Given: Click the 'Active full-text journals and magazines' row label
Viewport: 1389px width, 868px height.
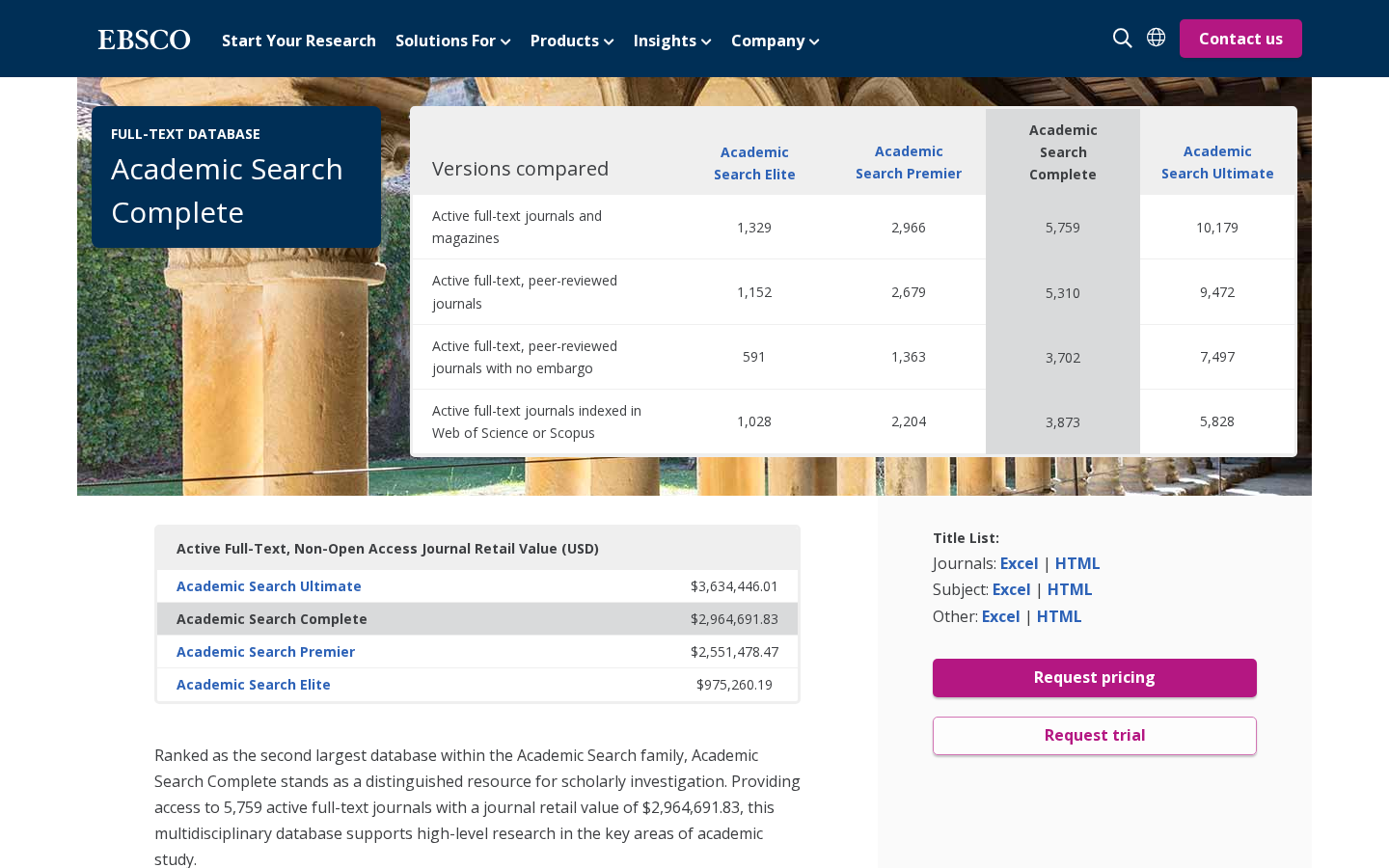Looking at the screenshot, I should [x=517, y=227].
